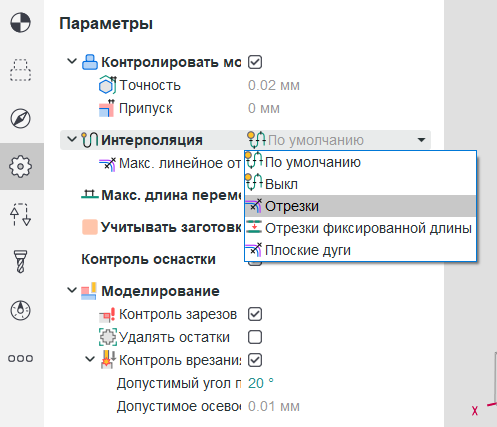Collapse the Контроль врезания subsection
497x427 pixels.
pos(90,359)
